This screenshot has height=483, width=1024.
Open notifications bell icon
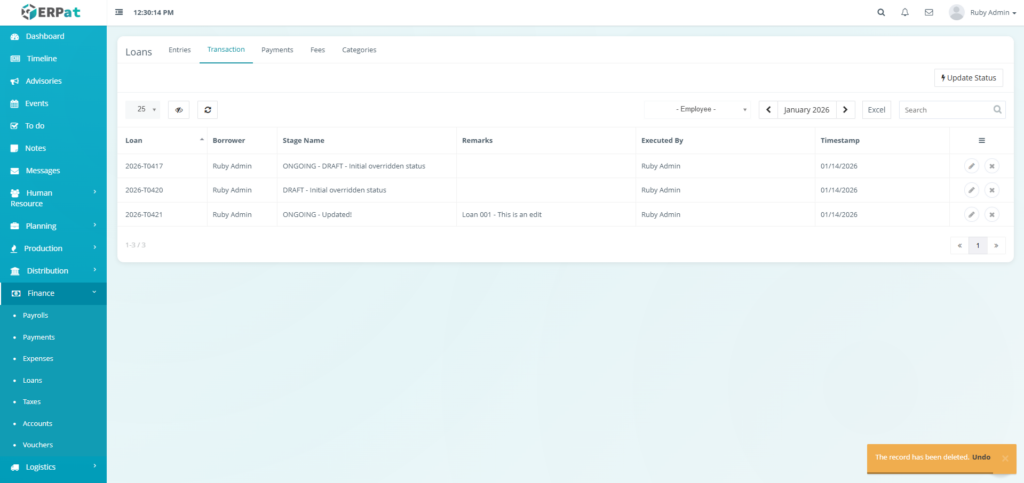(904, 12)
